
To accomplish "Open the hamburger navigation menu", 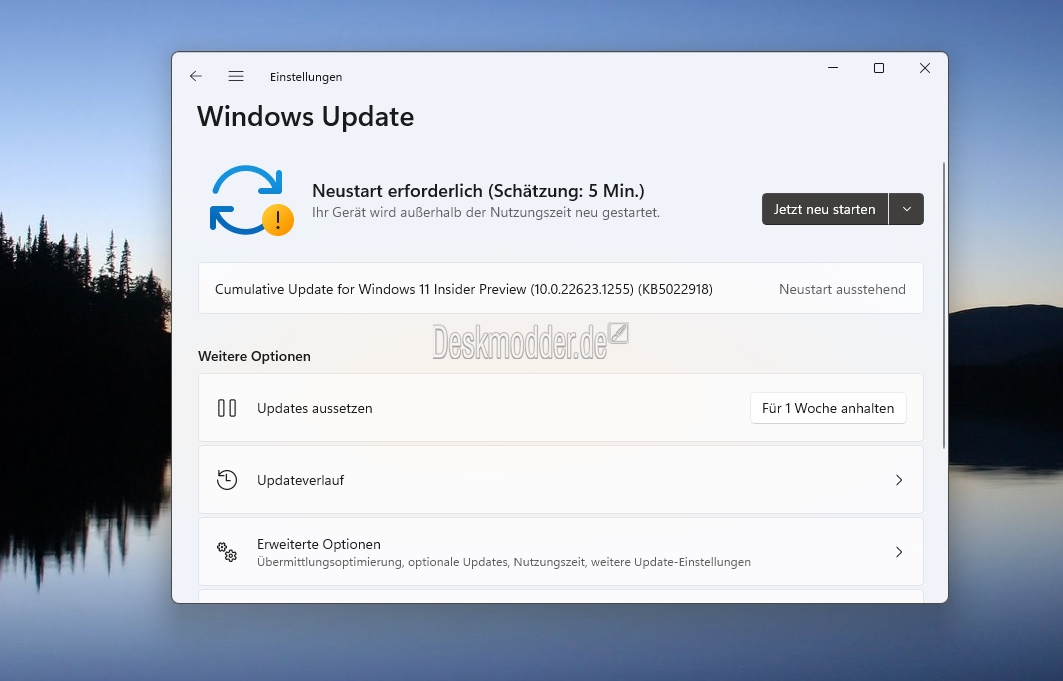I will [x=236, y=76].
